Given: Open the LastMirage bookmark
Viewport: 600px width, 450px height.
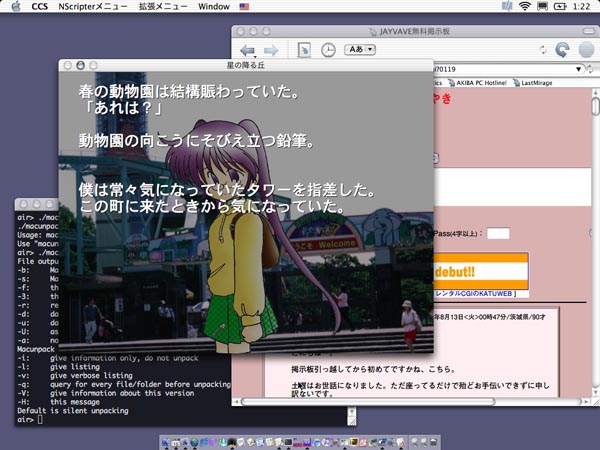Looking at the screenshot, I should [533, 83].
